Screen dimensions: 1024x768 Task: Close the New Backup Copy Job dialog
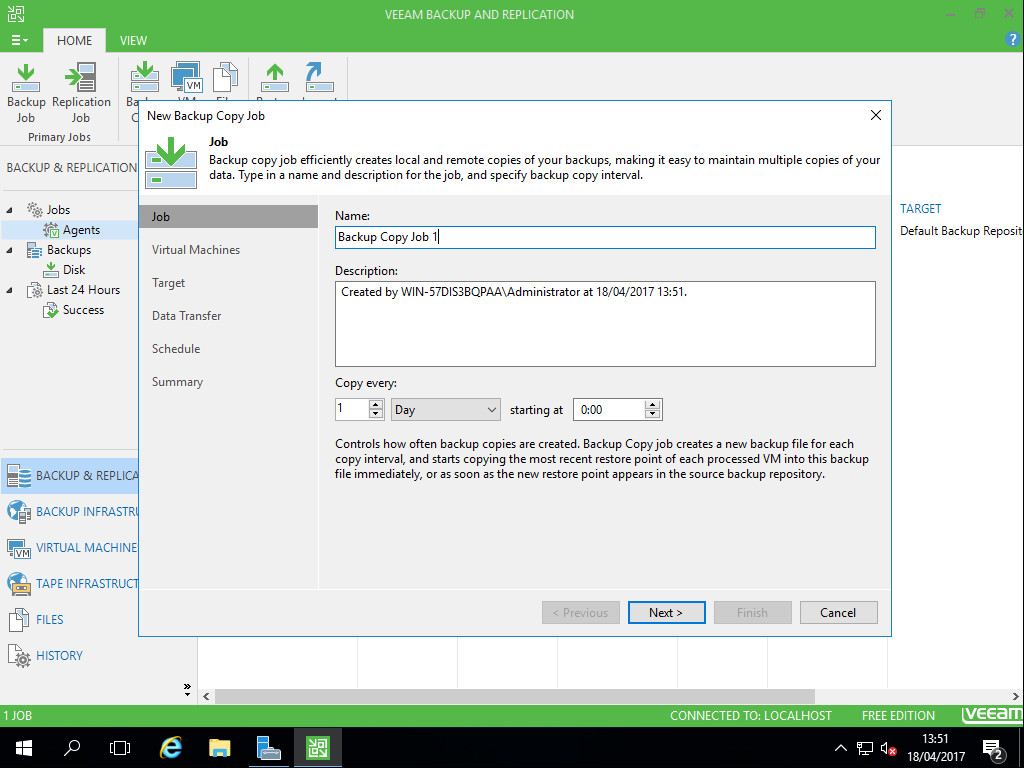[x=876, y=115]
